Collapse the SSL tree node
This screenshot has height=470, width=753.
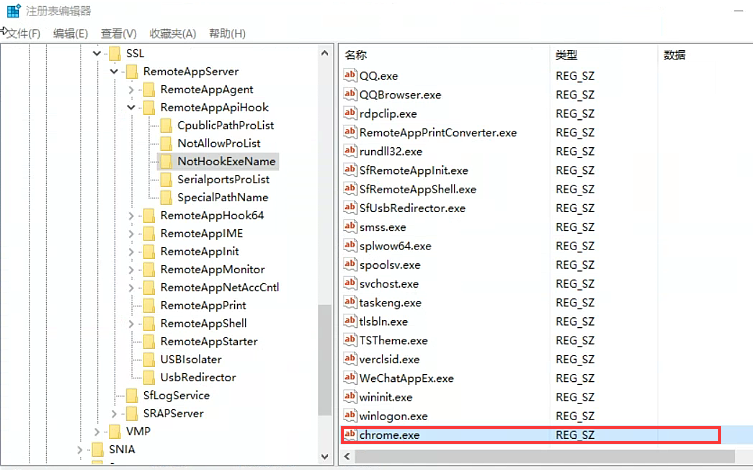click(x=97, y=53)
